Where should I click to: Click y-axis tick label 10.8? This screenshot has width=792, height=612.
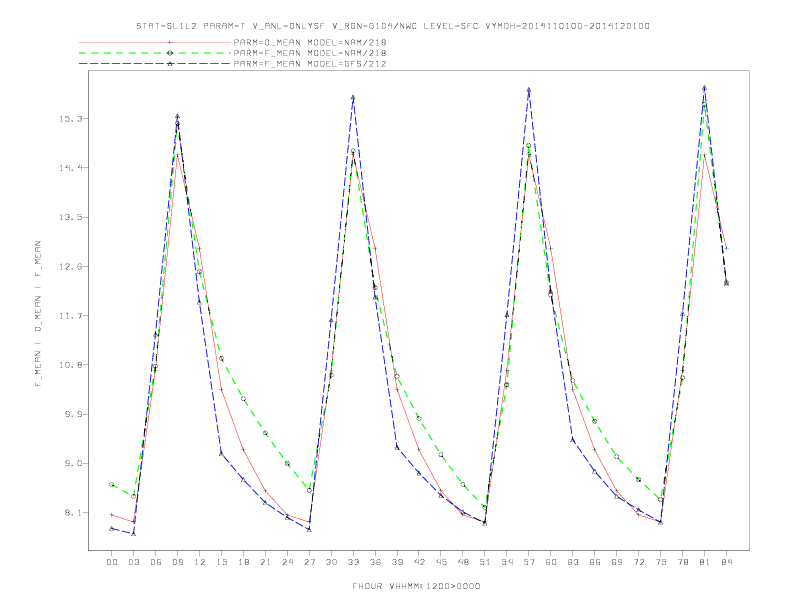pos(71,365)
